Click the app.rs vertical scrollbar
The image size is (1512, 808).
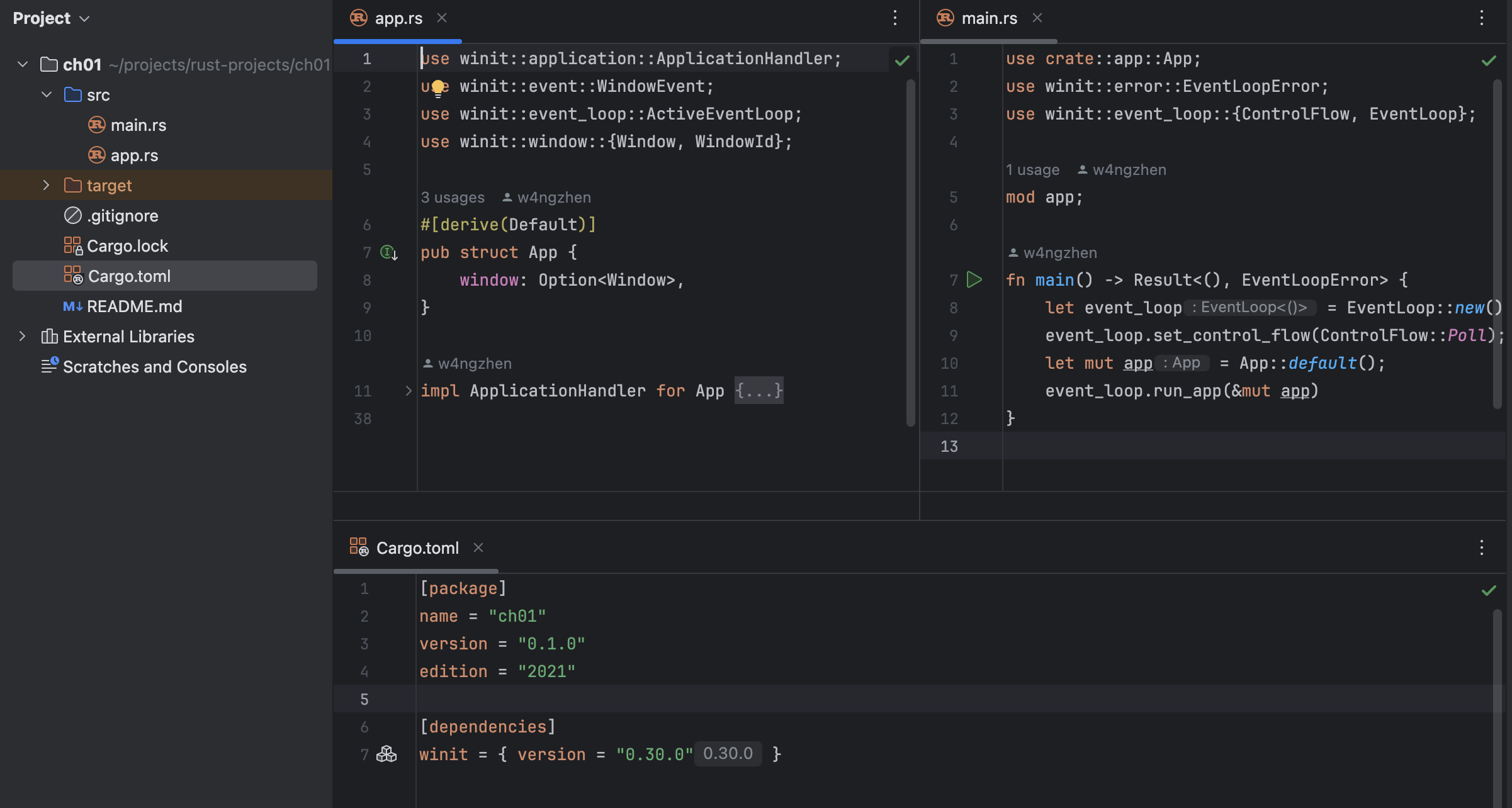pyautogui.click(x=910, y=252)
